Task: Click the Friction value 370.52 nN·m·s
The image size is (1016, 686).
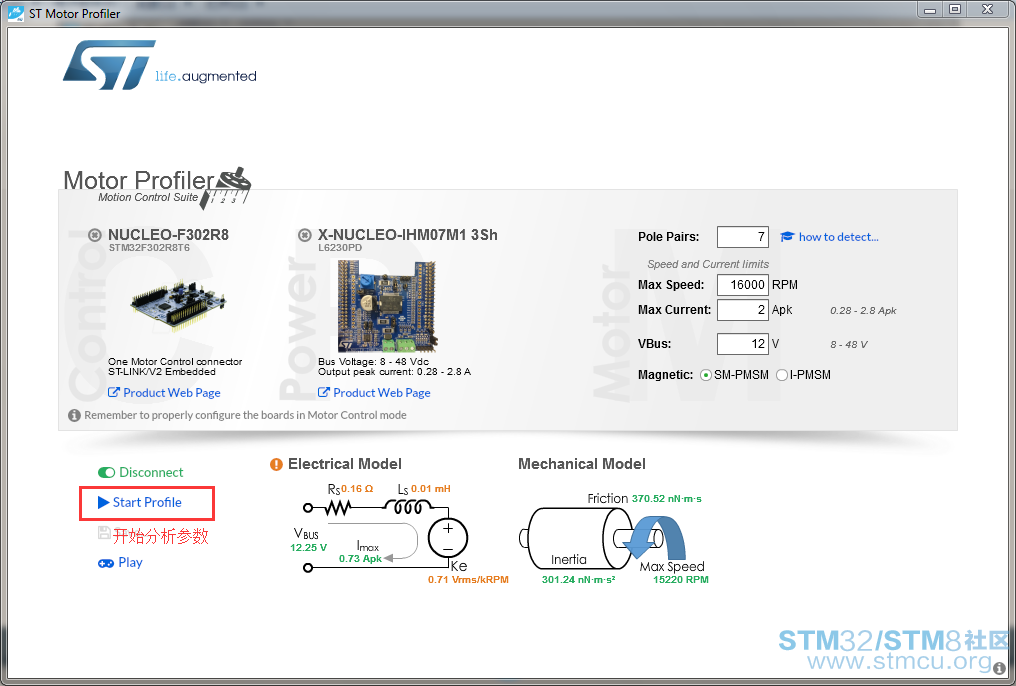Action: (667, 499)
